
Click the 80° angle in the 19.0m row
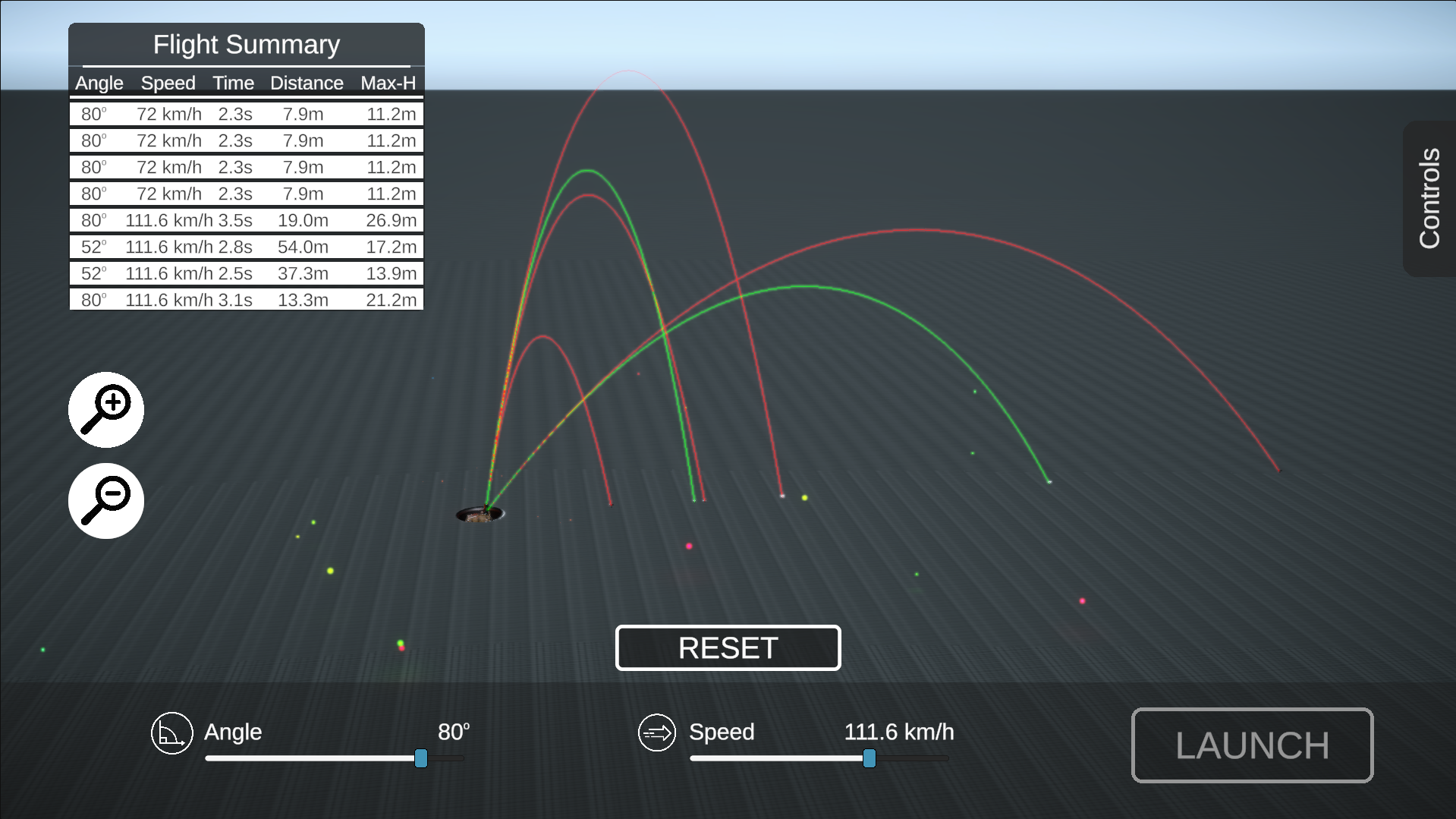point(94,220)
